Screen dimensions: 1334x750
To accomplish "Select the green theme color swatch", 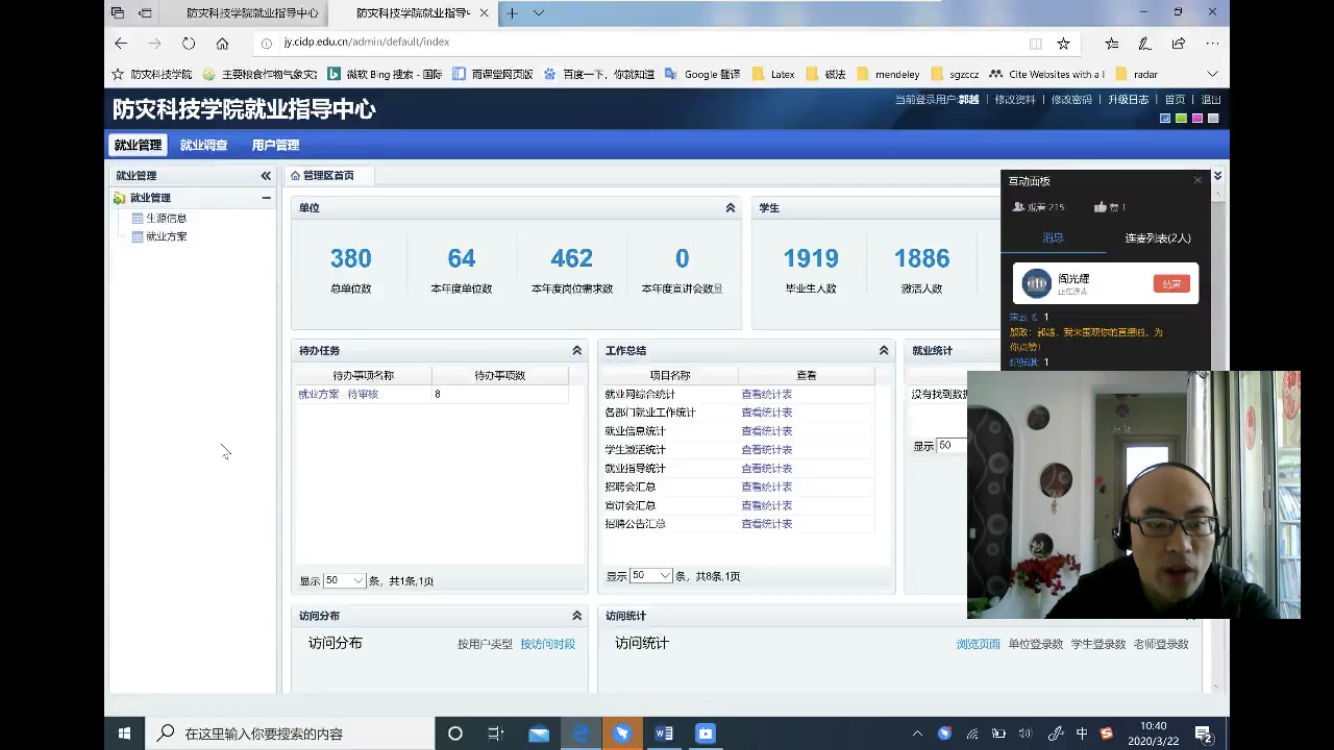I will coord(1181,118).
